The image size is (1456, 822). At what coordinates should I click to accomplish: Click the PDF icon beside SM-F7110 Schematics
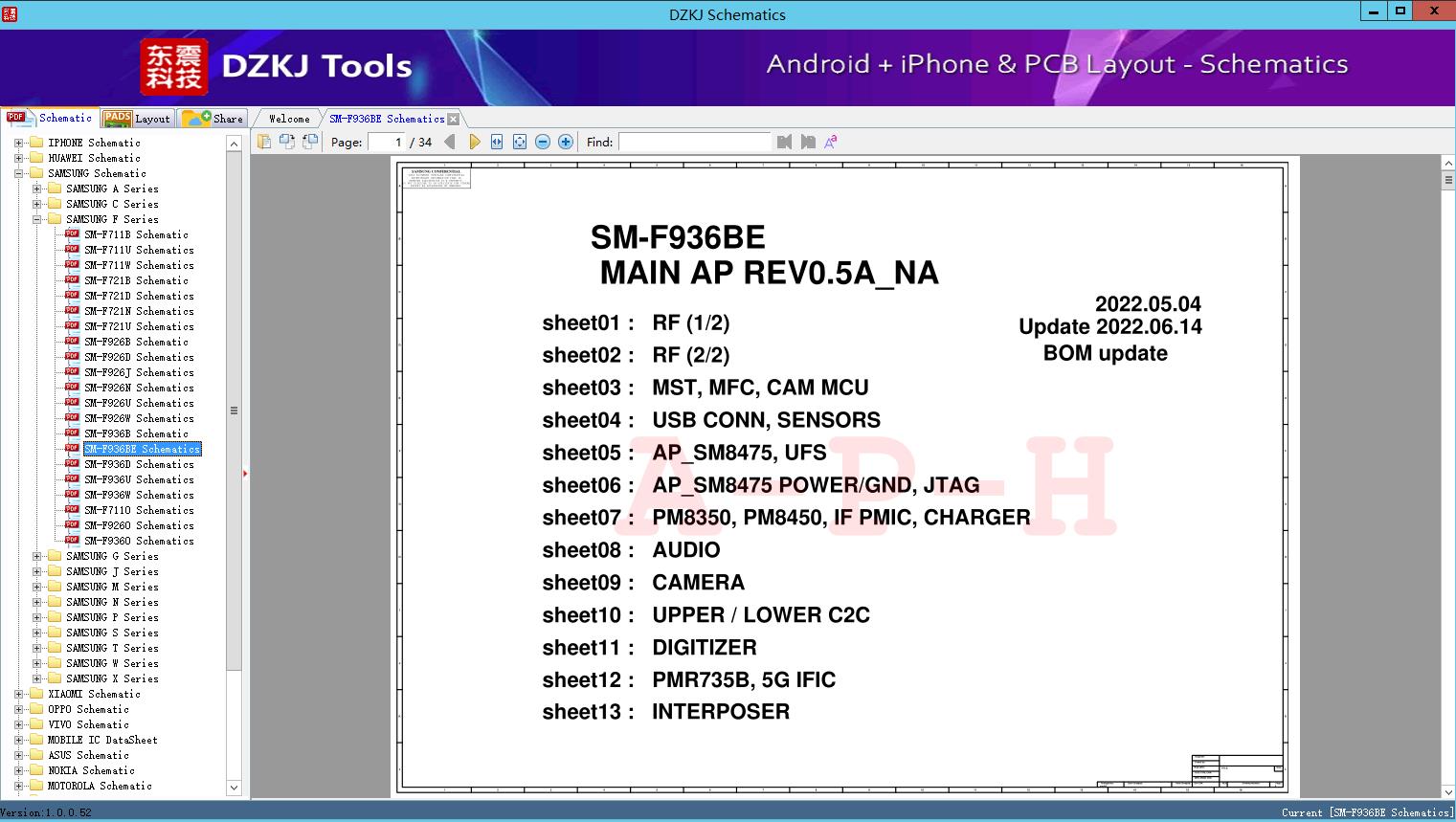[x=72, y=510]
